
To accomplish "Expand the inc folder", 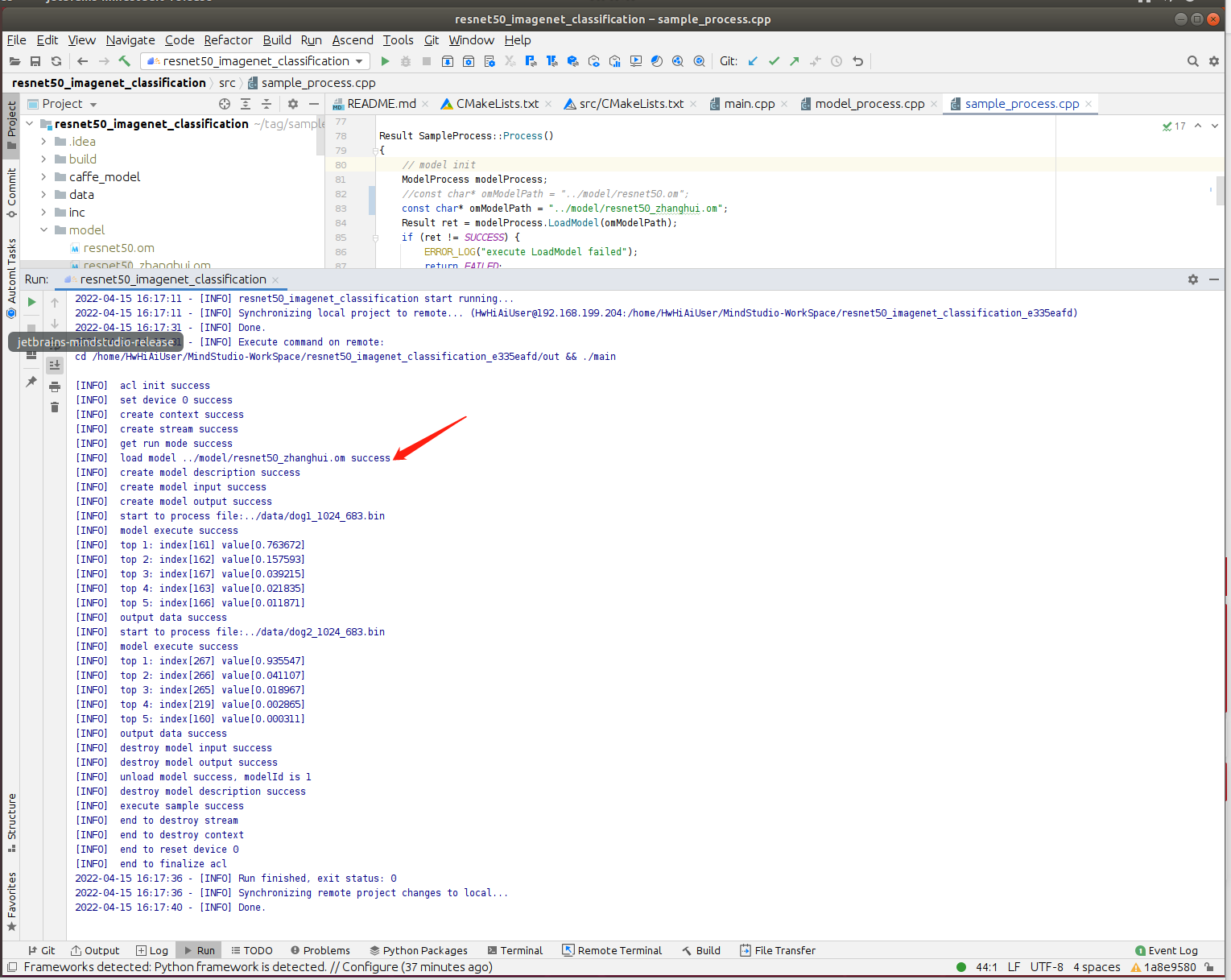I will [x=43, y=213].
